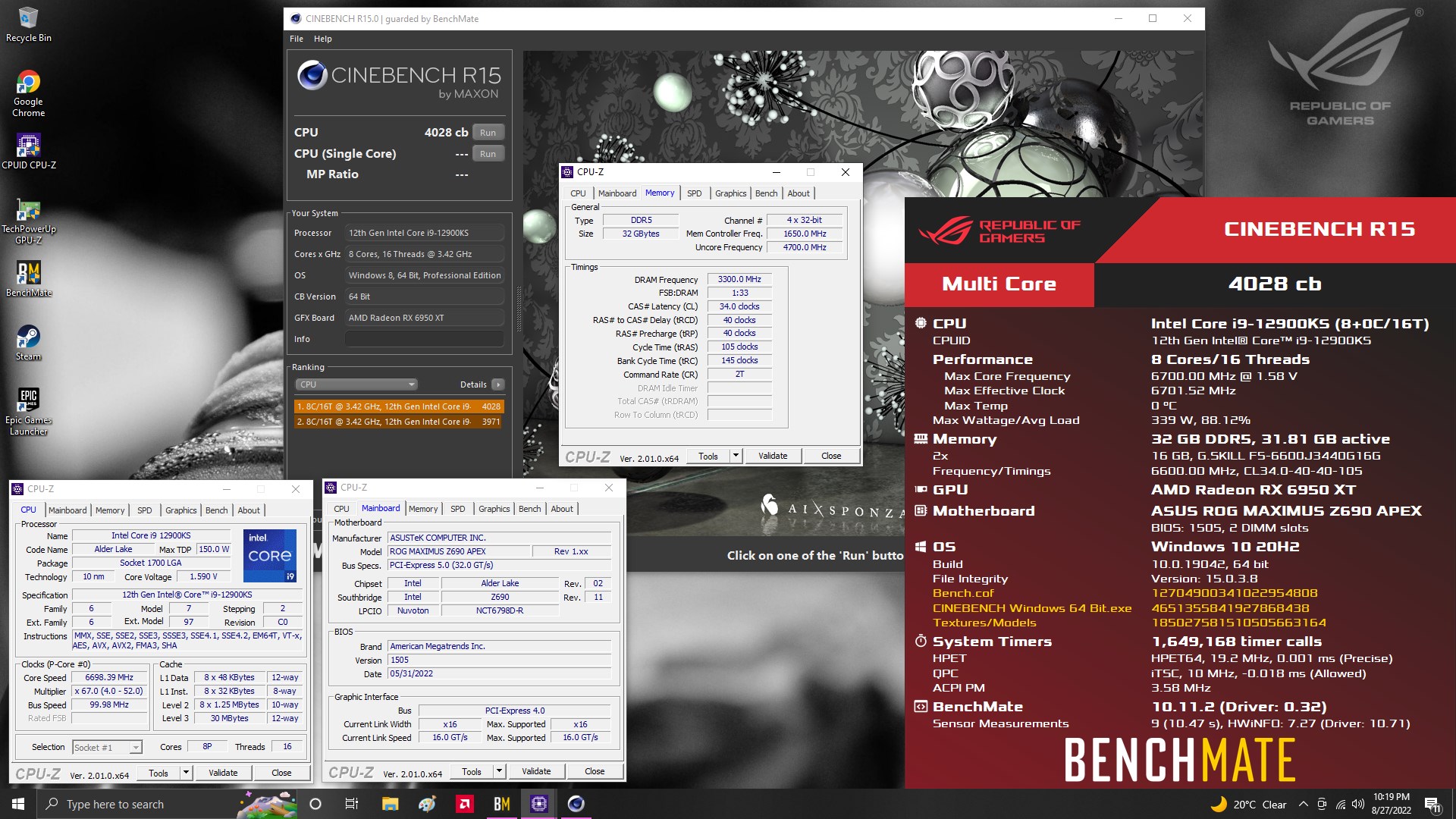The width and height of the screenshot is (1456, 819).
Task: Open CPUID CPU-Z desktop shortcut
Action: pyautogui.click(x=28, y=151)
